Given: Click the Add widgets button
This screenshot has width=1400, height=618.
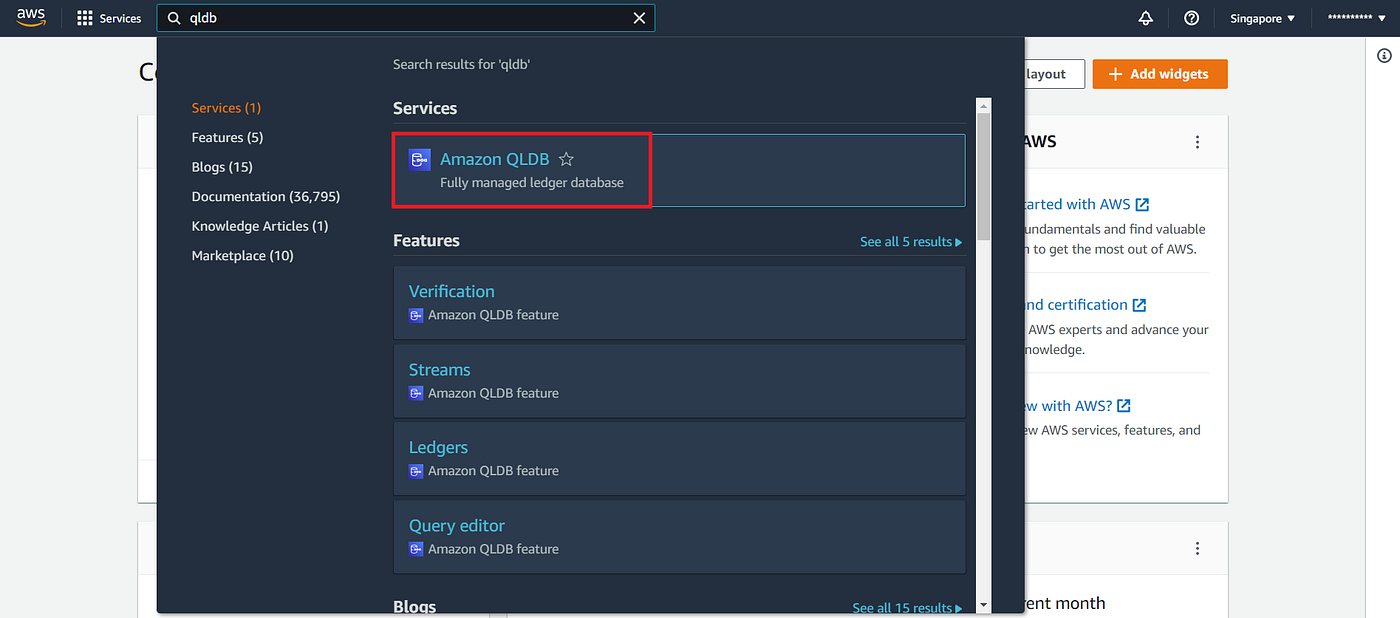Looking at the screenshot, I should pos(1159,73).
